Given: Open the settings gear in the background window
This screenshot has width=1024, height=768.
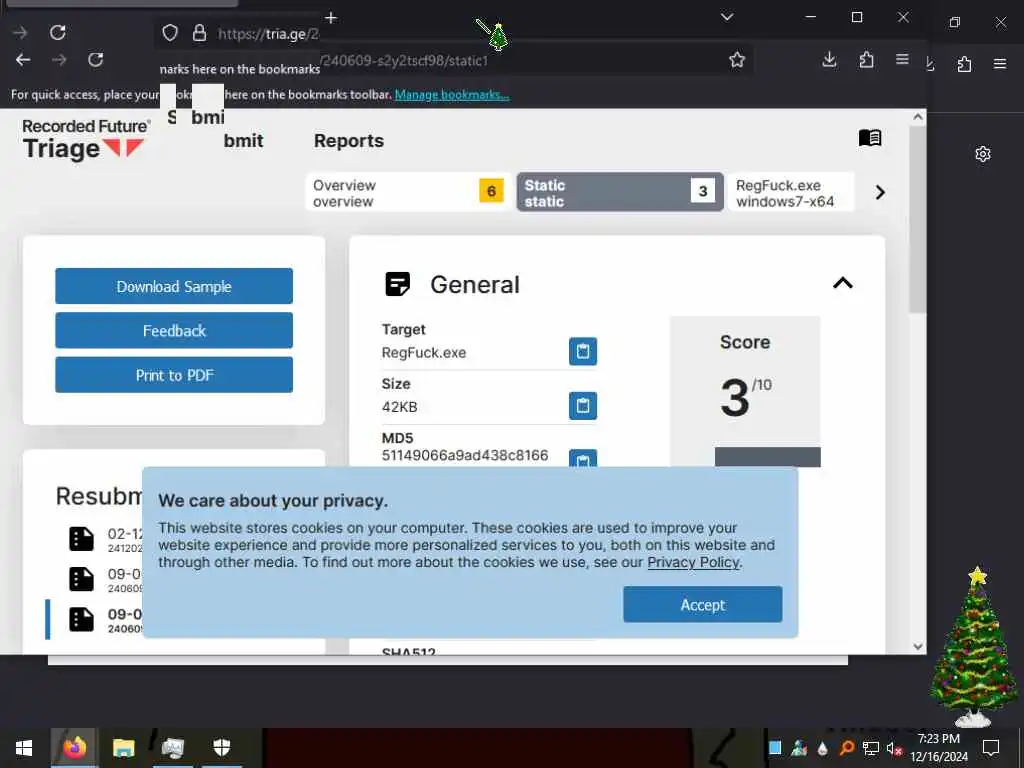Looking at the screenshot, I should 983,154.
